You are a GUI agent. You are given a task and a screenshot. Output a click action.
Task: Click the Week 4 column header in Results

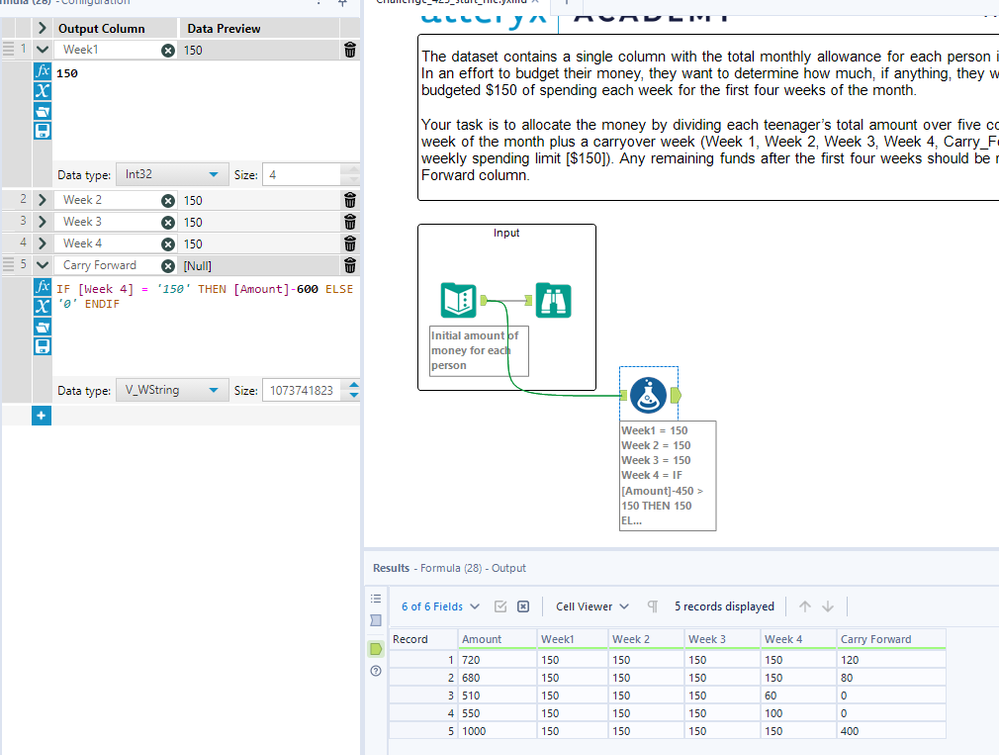coord(798,639)
